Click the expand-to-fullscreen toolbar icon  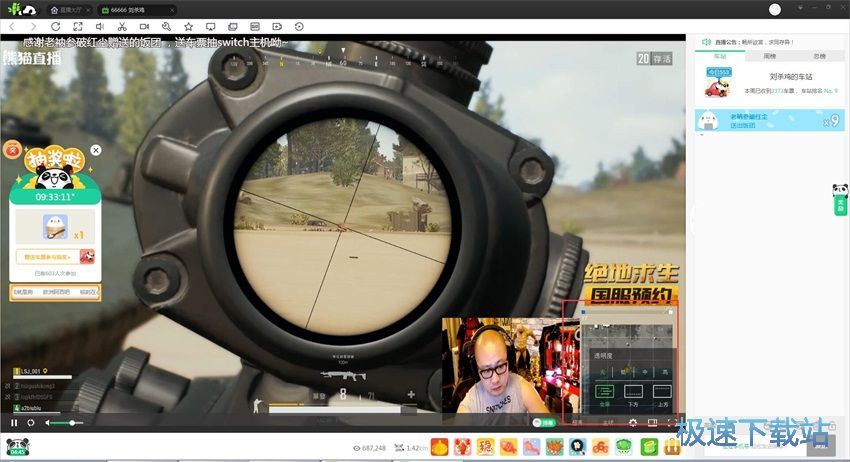pos(78,27)
